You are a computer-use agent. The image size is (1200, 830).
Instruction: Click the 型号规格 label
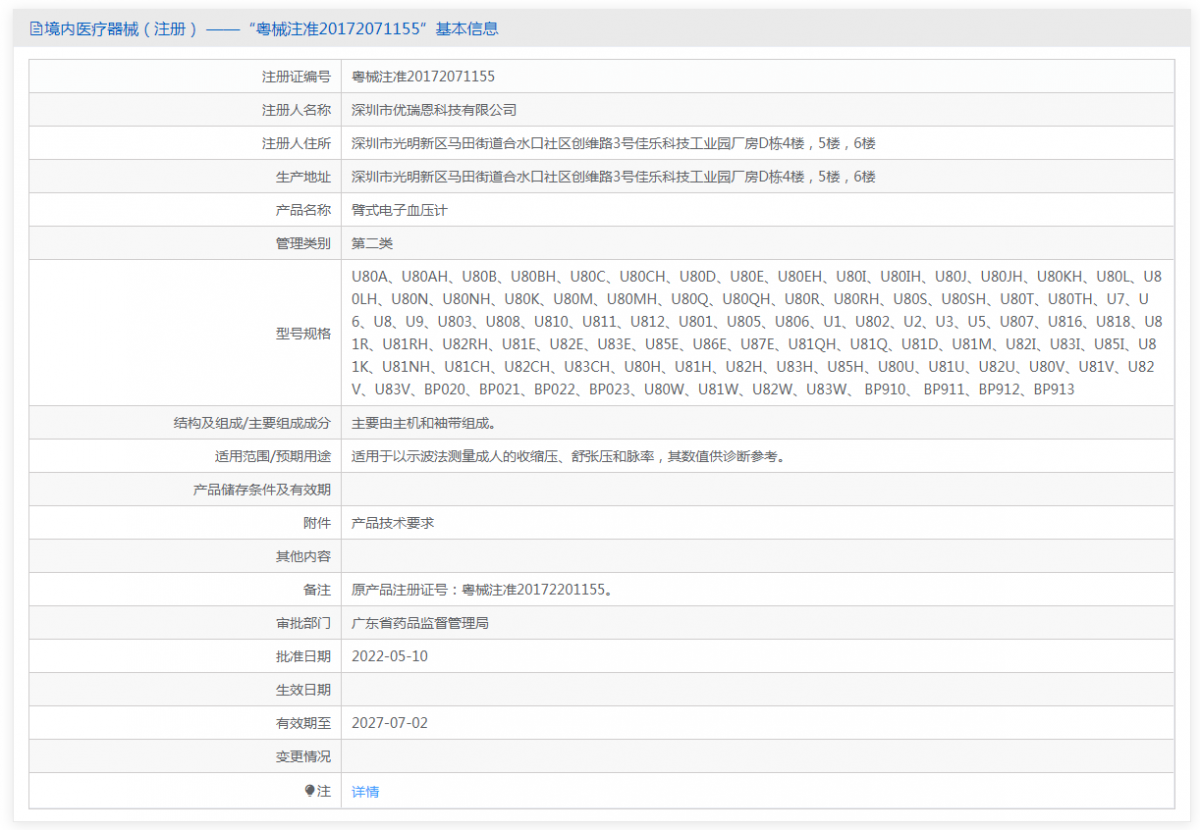click(x=303, y=333)
